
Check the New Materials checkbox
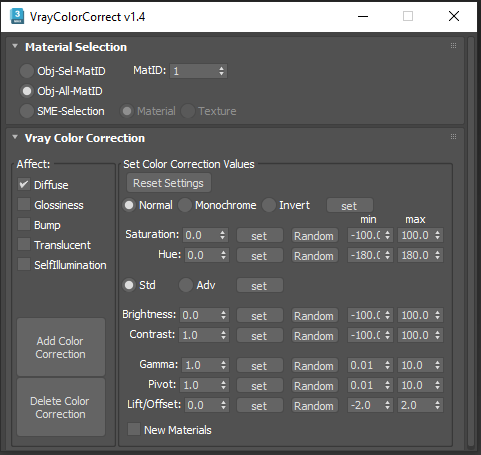click(x=134, y=429)
